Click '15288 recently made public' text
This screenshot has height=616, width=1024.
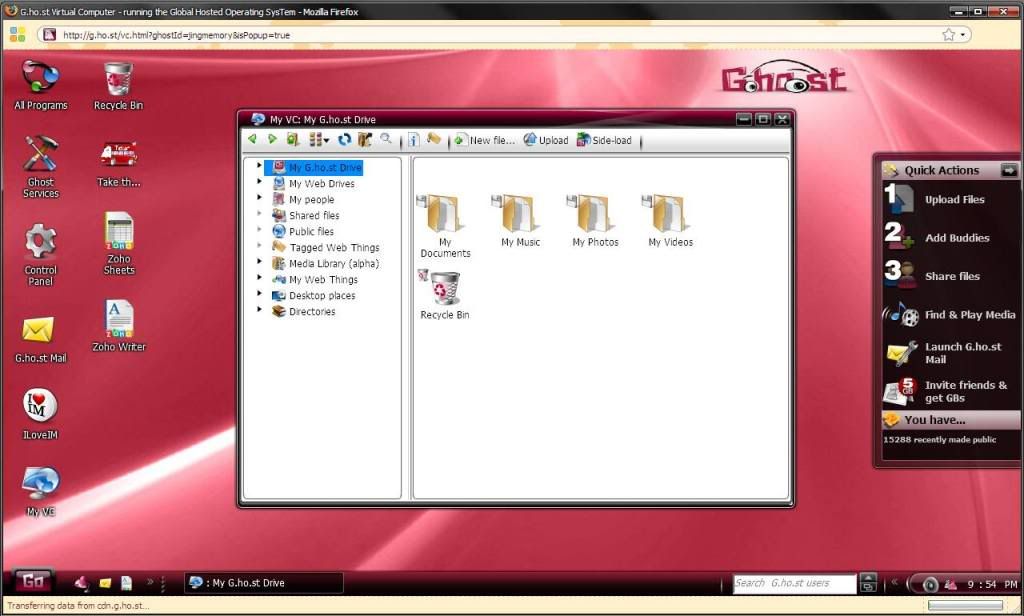[939, 440]
